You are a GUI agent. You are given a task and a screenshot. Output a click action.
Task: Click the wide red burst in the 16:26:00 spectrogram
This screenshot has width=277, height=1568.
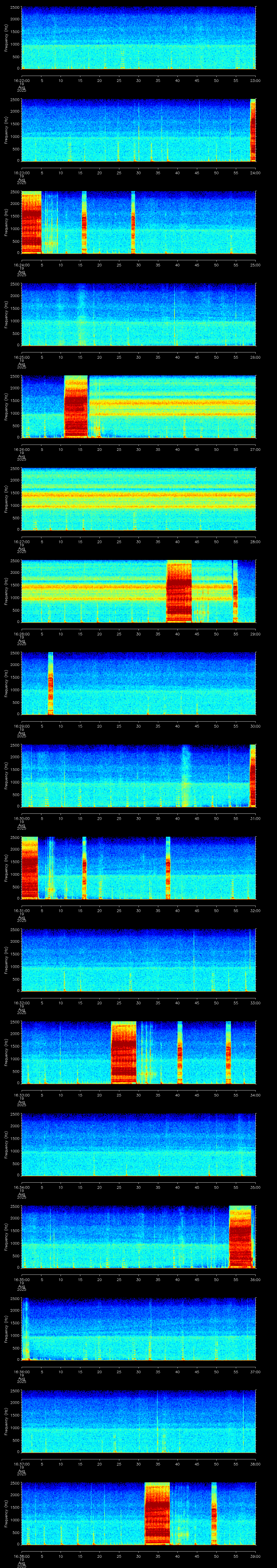coord(76,407)
